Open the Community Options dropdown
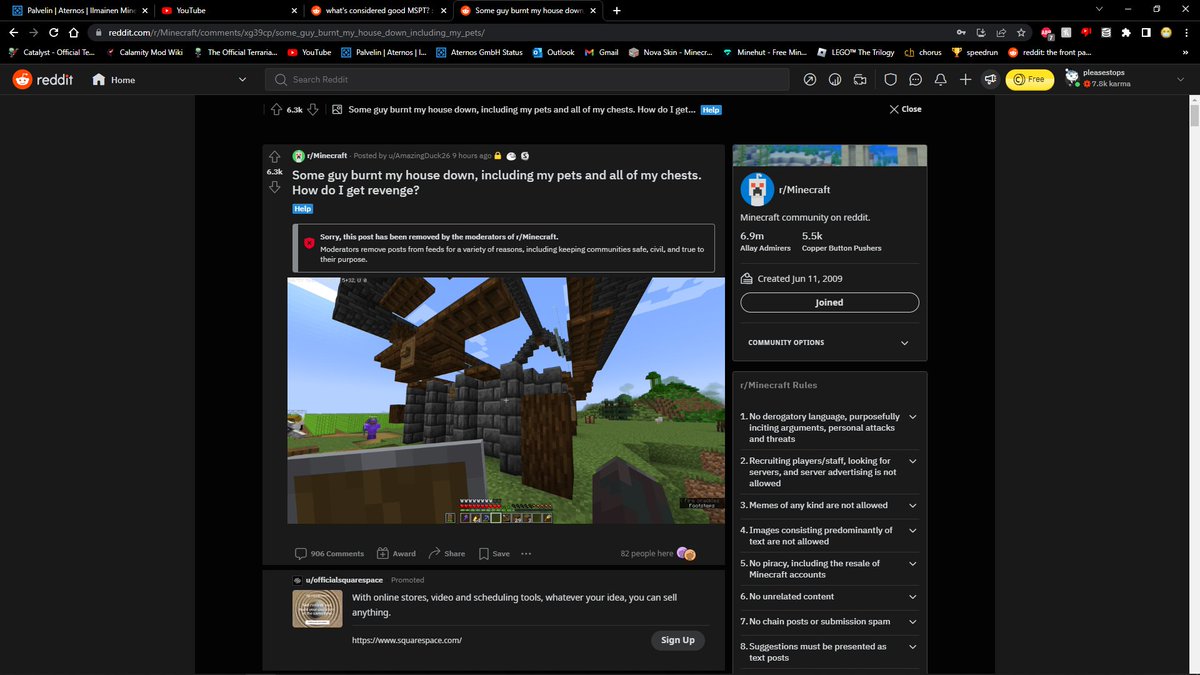 click(829, 342)
